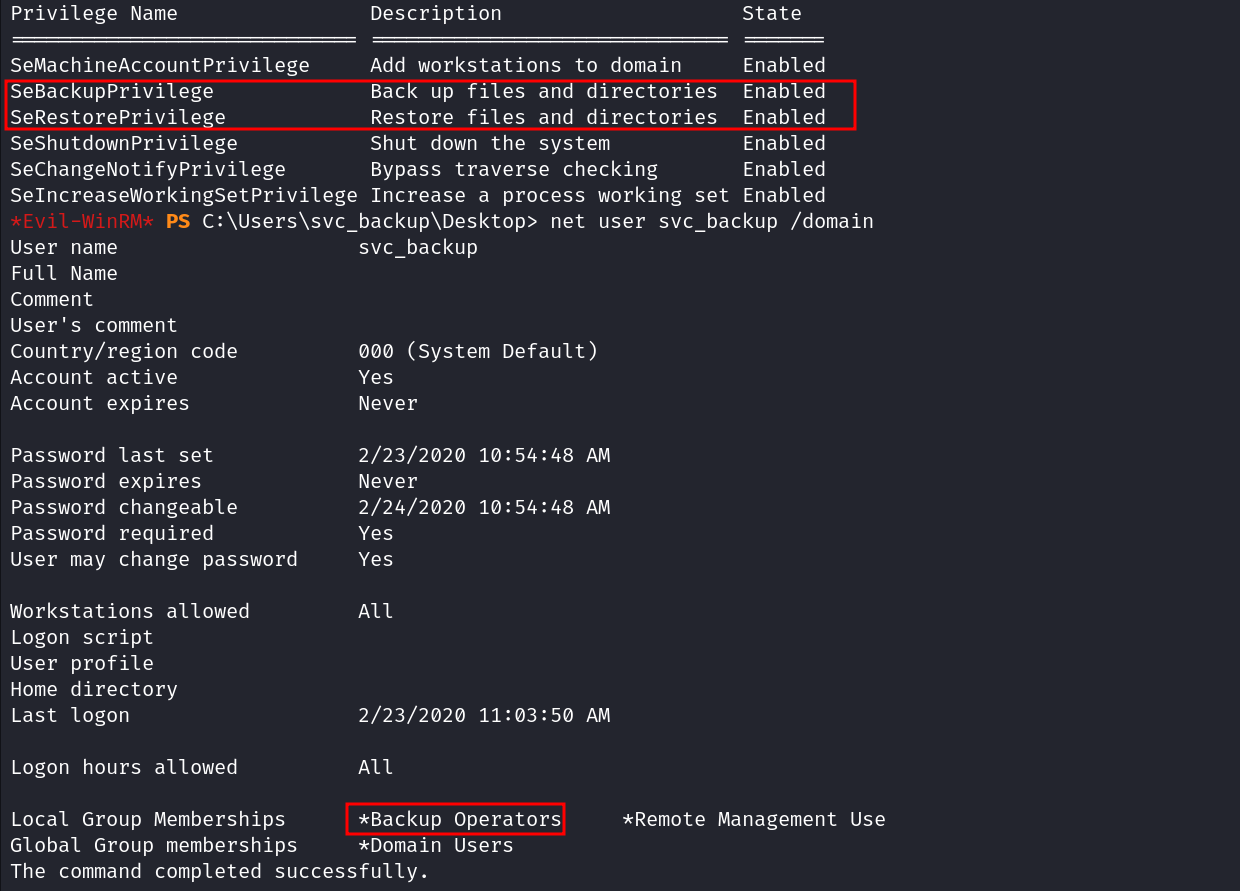
Task: Click the SeShutdownPrivilege privilege name
Action: 124,143
